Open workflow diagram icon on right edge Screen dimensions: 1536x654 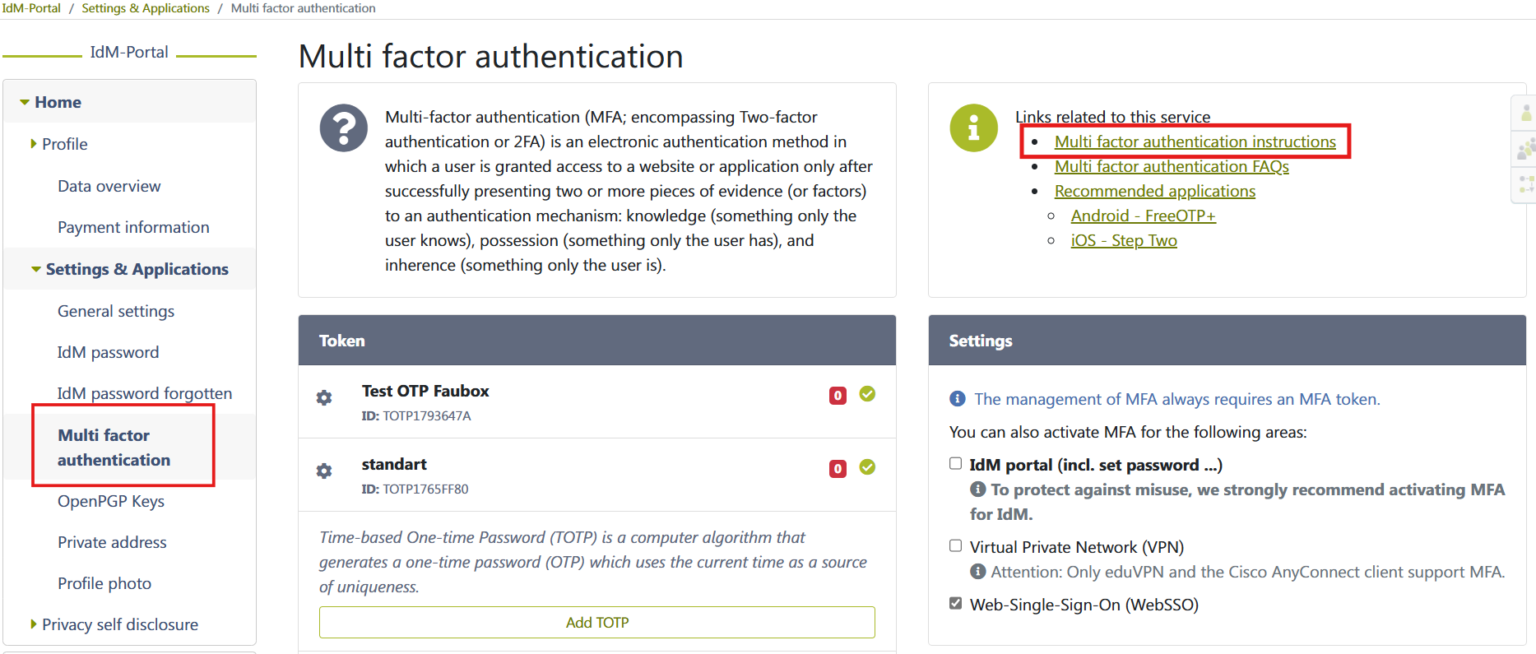(1526, 184)
